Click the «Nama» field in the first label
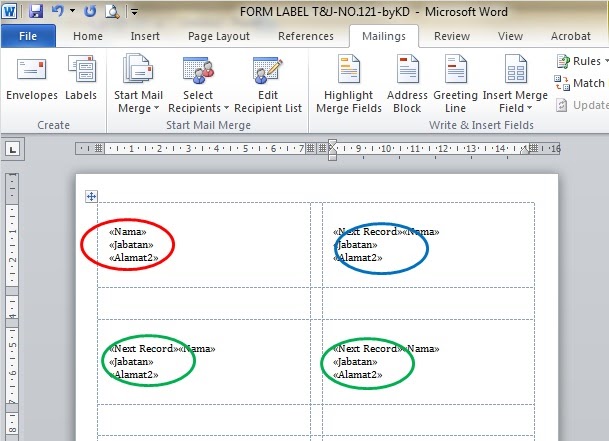The height and width of the screenshot is (441, 609). tap(128, 232)
